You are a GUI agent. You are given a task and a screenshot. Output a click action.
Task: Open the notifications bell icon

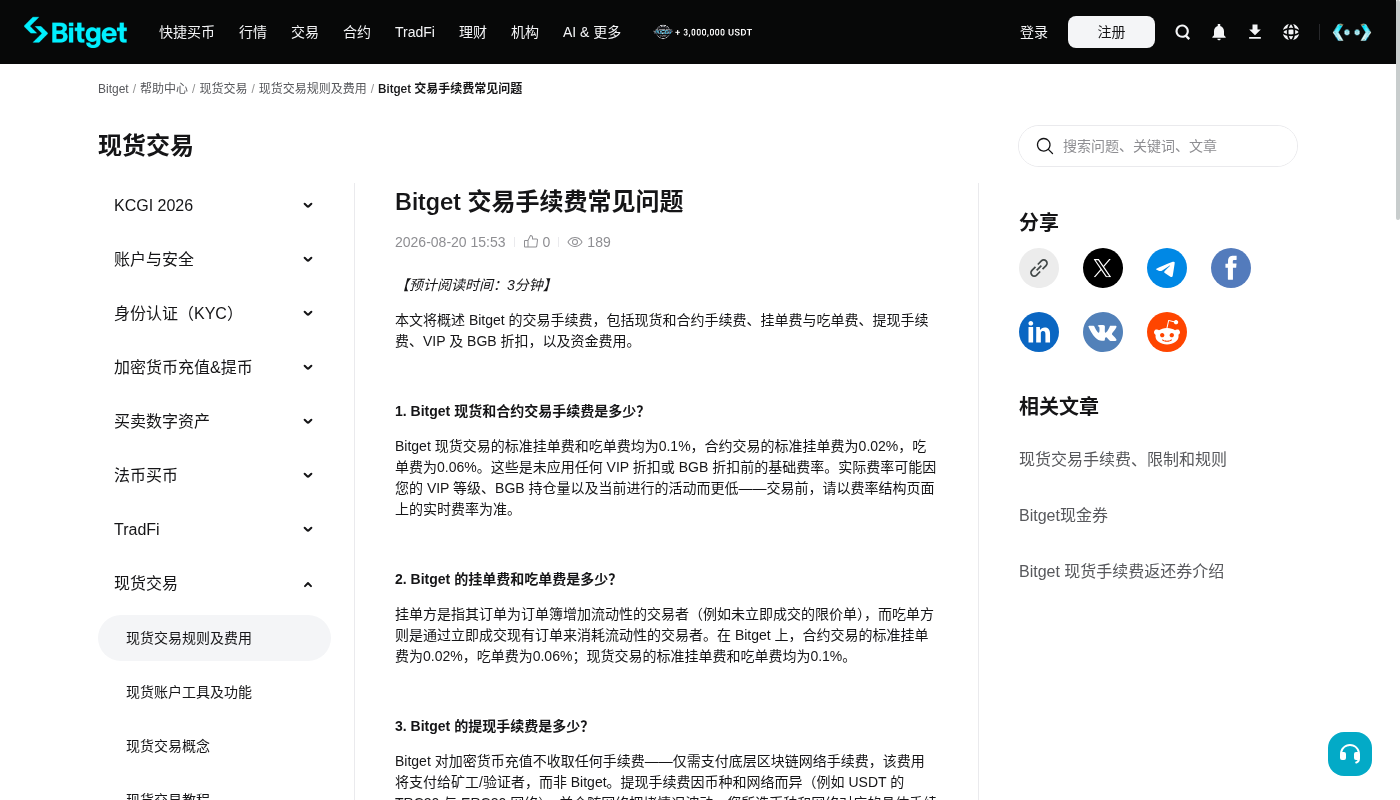[x=1219, y=32]
